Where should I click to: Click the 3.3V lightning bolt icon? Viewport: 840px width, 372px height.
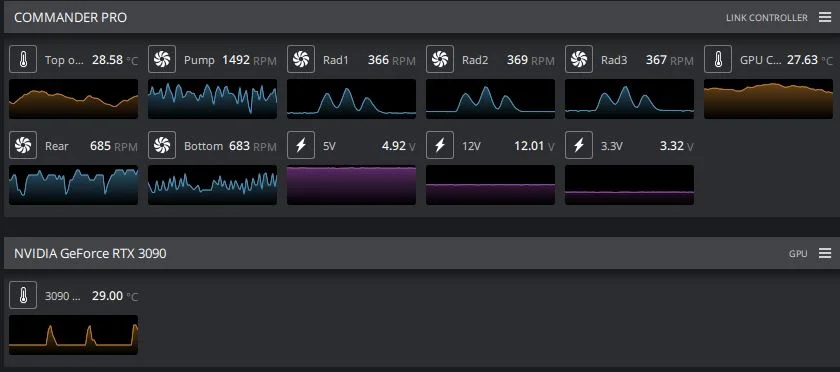pyautogui.click(x=579, y=145)
